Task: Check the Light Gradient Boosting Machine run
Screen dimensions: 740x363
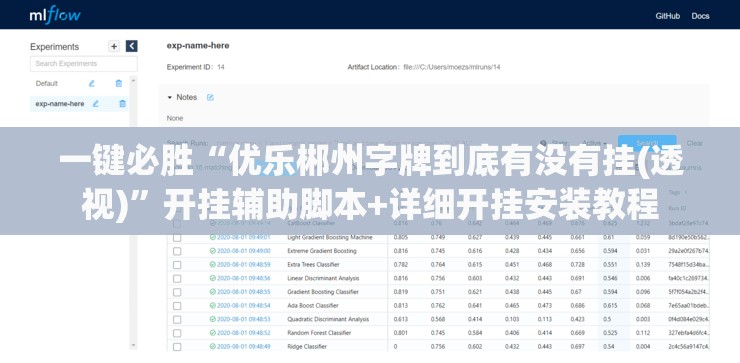Action: (x=177, y=237)
